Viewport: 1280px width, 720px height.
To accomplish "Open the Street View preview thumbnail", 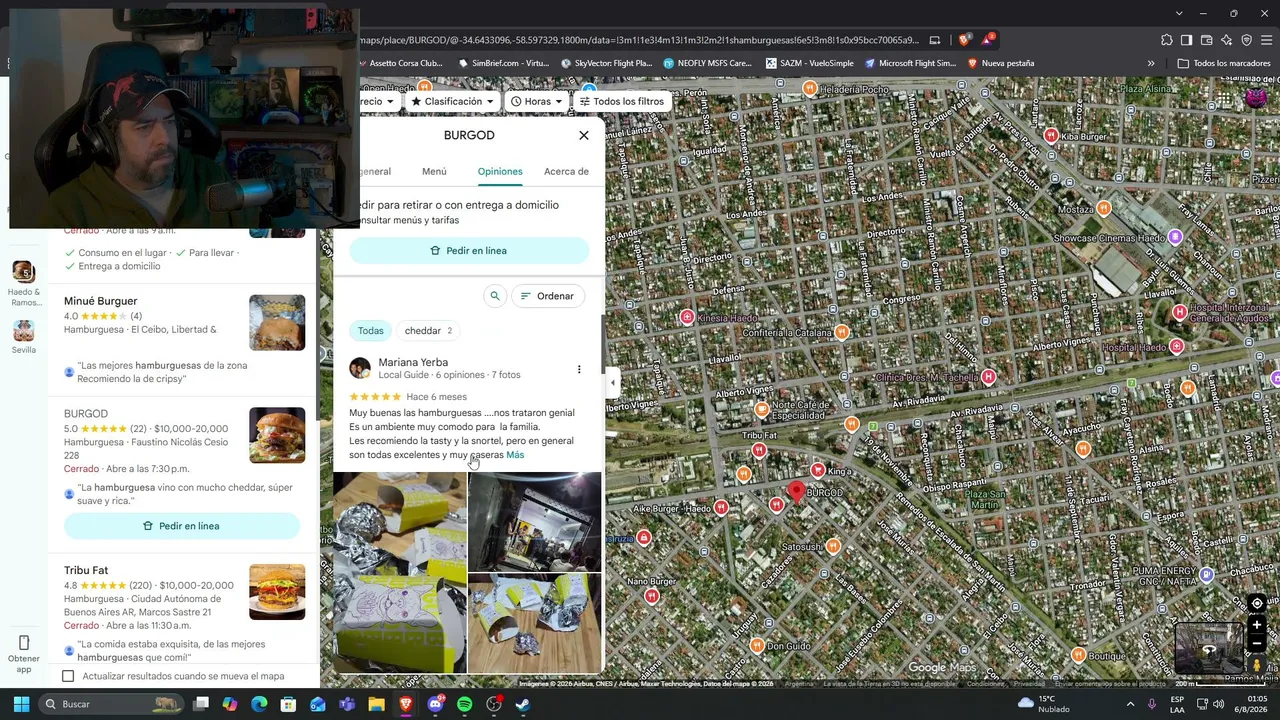I will pyautogui.click(x=1209, y=648).
